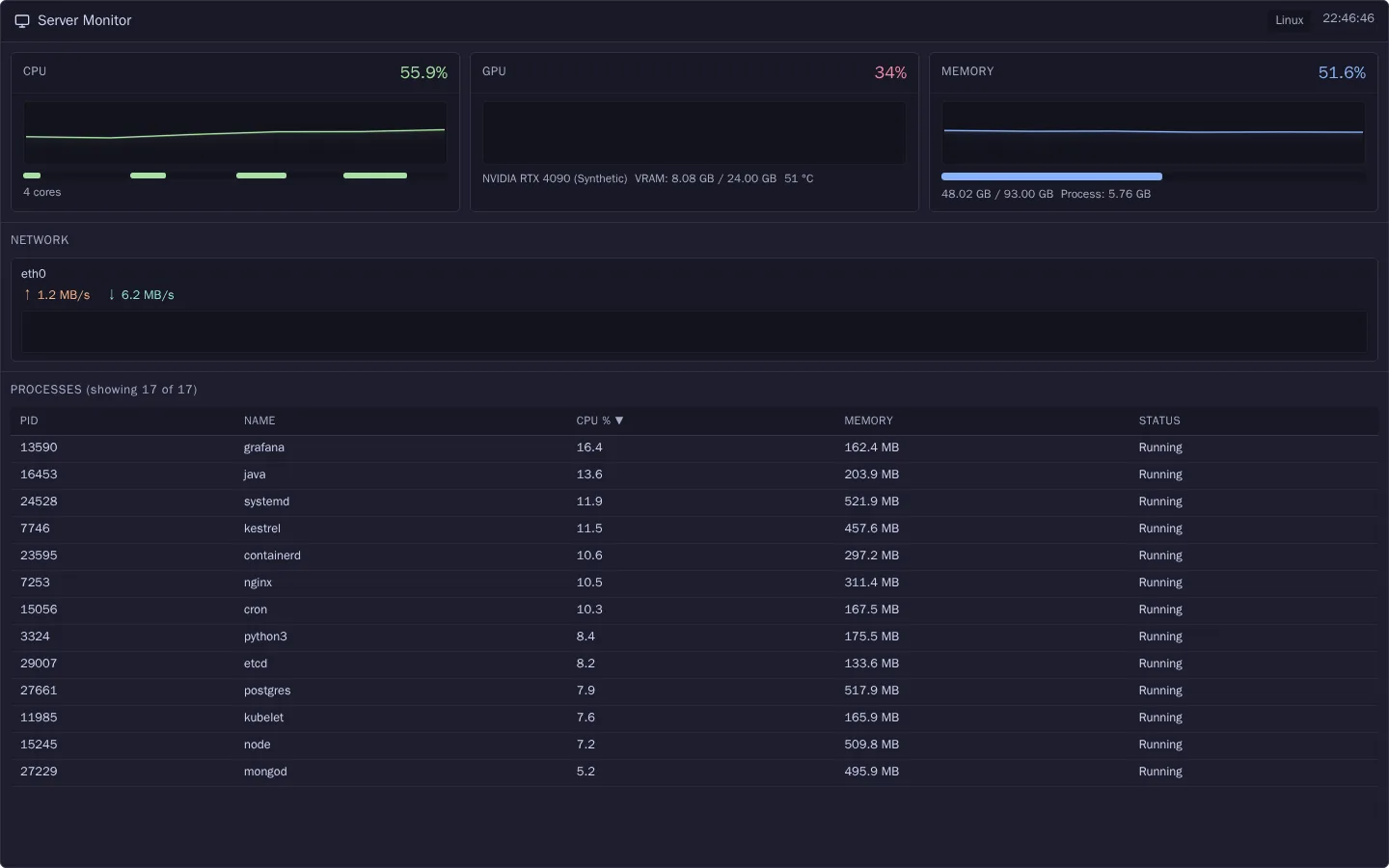
Task: Click the PROCESSES showing 17 of 17 heading
Action: pos(103,390)
